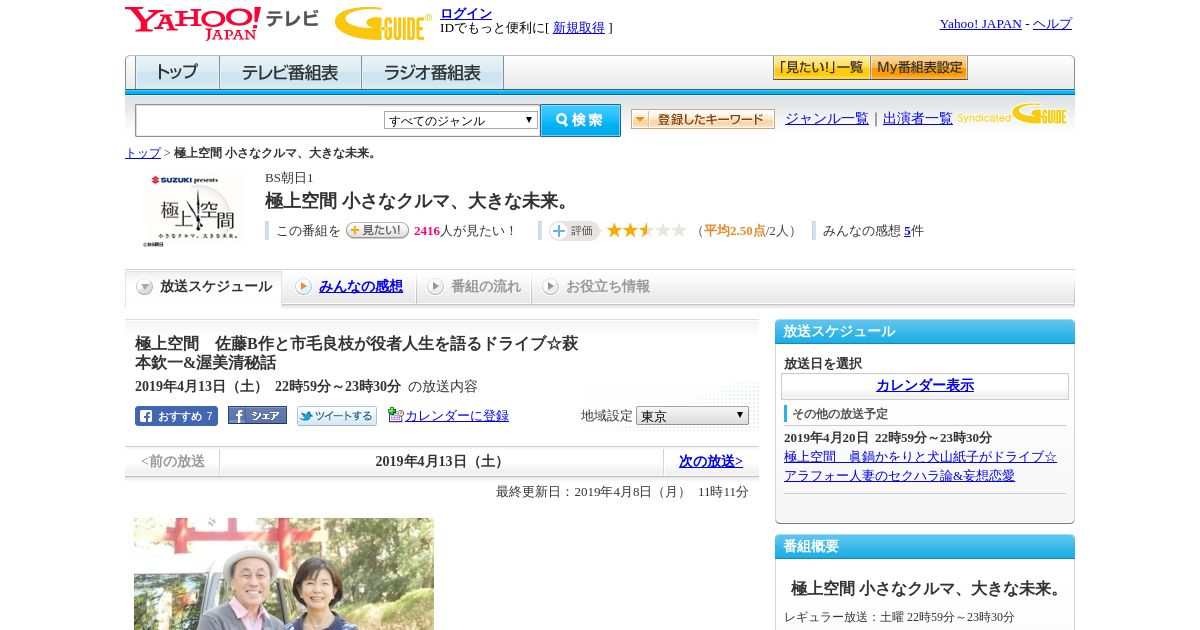Open the 番組の流れ tab

click(474, 287)
